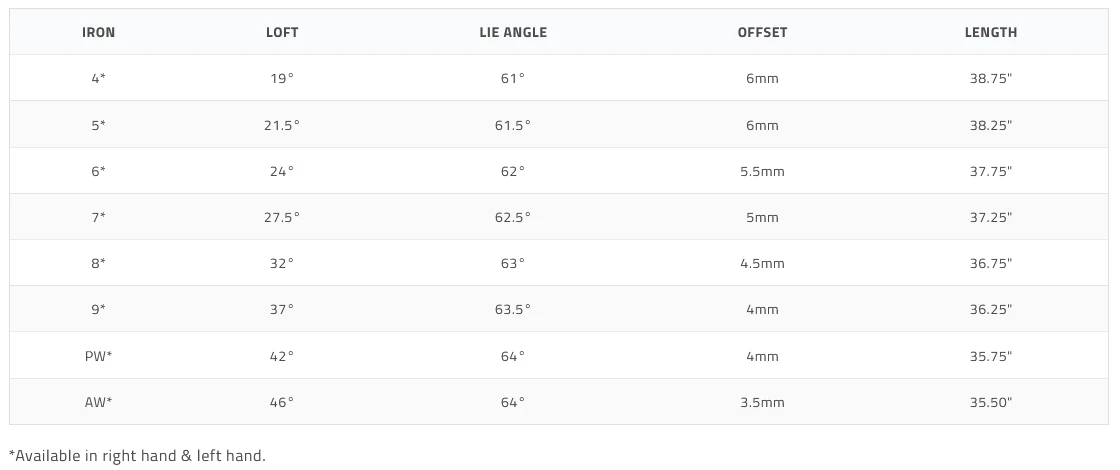Click the 4.5mm offset cell
1120x470 pixels.
point(762,263)
